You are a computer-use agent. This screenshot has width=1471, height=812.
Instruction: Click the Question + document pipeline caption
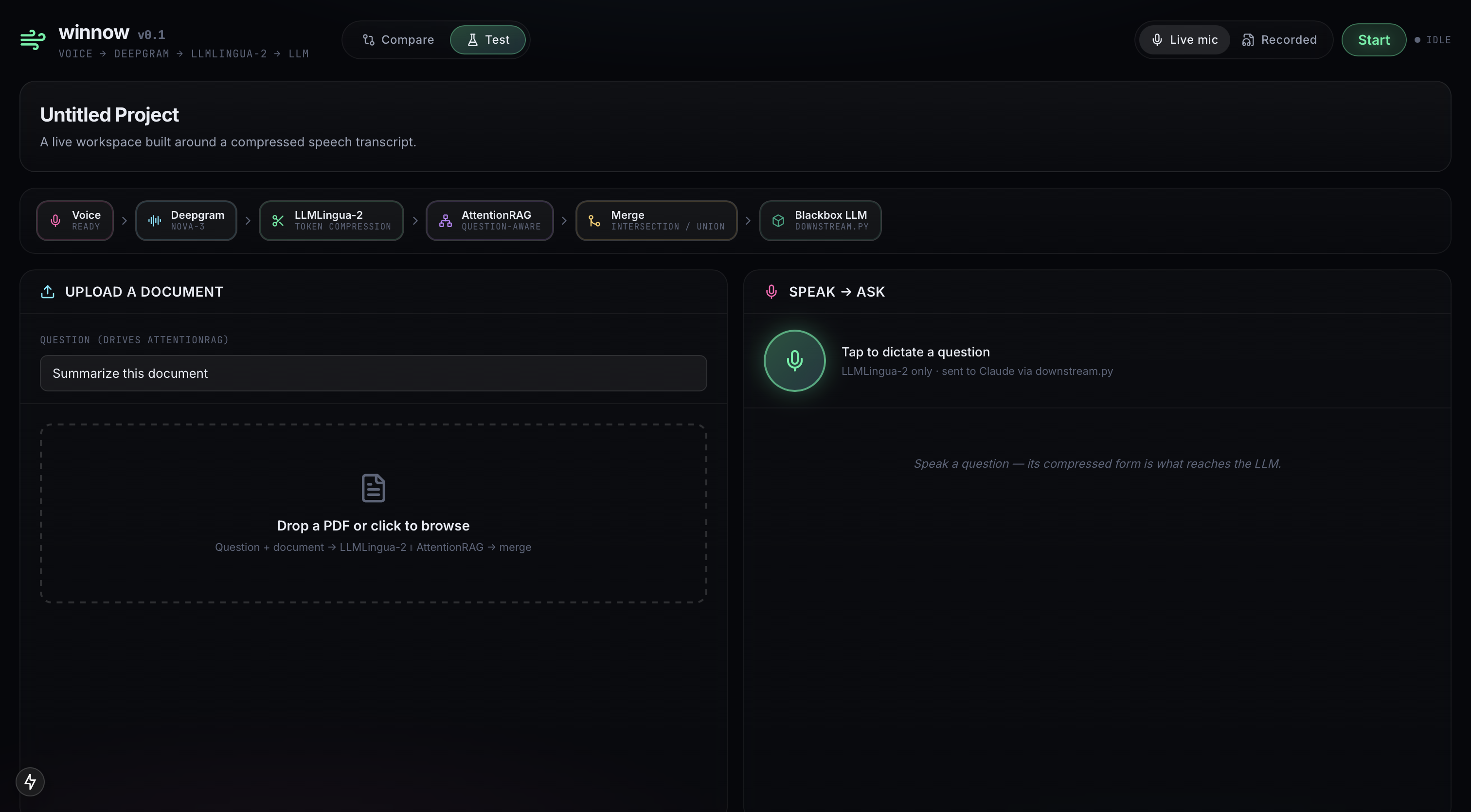373,547
